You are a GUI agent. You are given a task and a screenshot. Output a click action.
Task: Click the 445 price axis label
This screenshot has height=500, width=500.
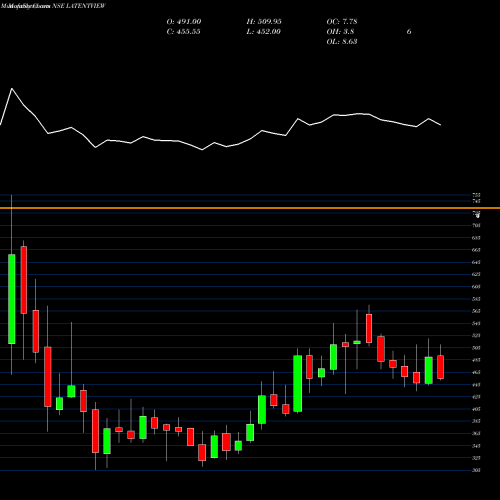(476, 385)
